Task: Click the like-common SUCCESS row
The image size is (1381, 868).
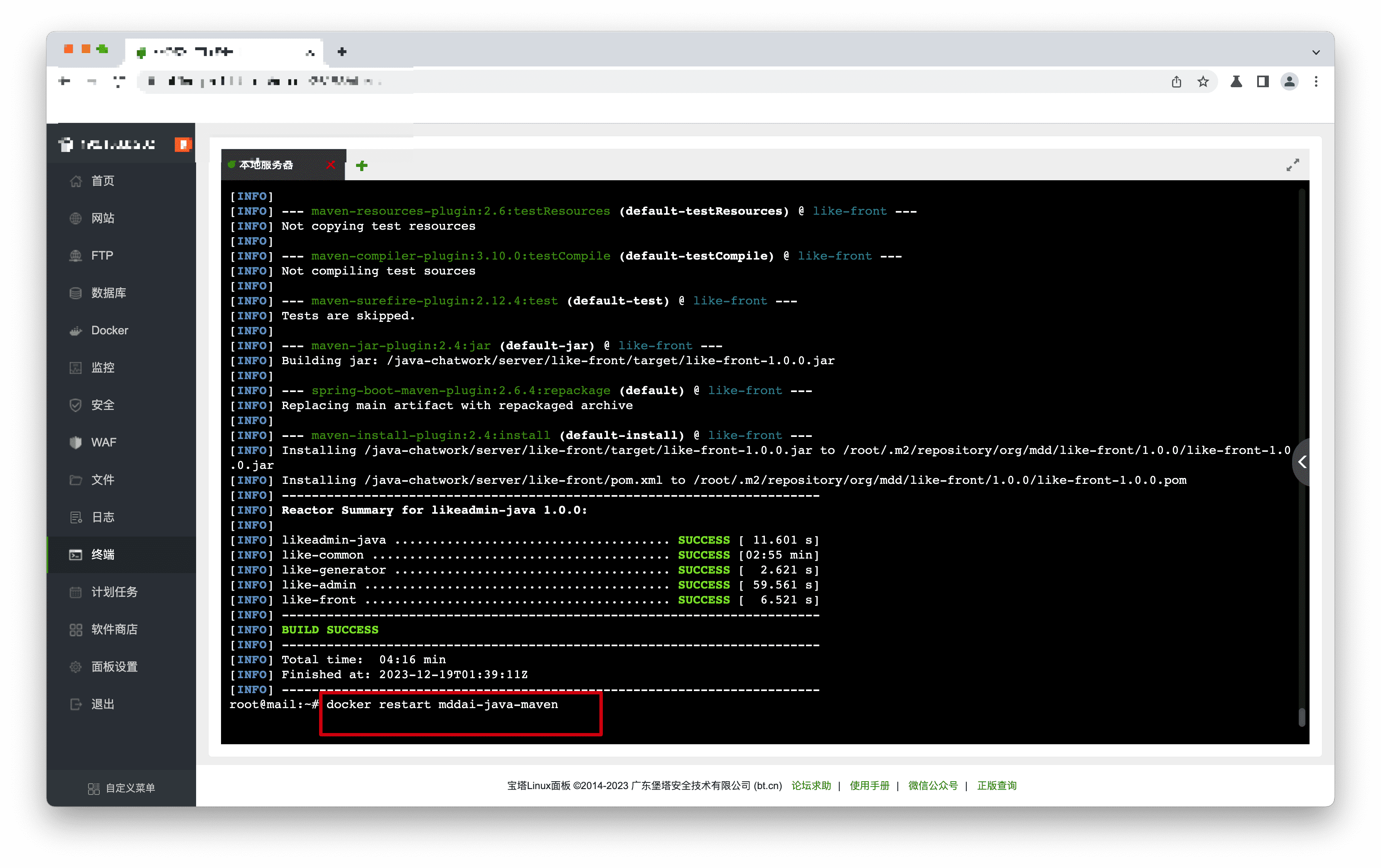Action: 525,555
